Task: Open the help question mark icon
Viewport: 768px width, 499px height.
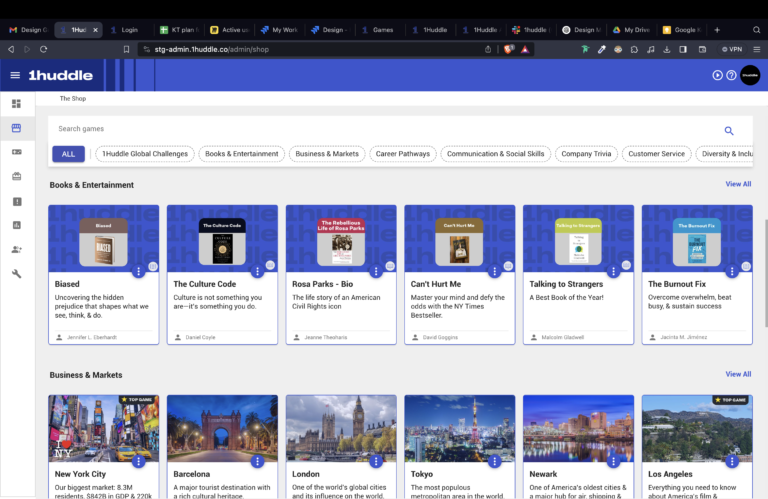Action: (x=731, y=75)
